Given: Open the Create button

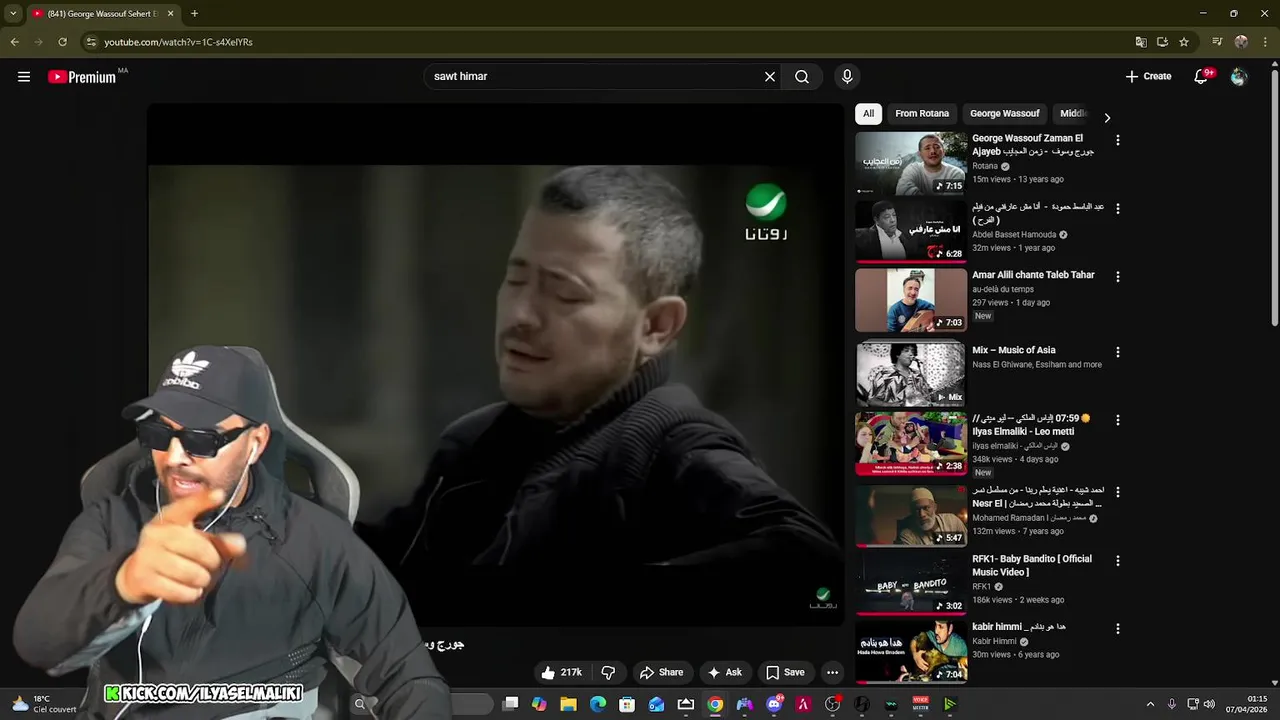Looking at the screenshot, I should click(1148, 77).
